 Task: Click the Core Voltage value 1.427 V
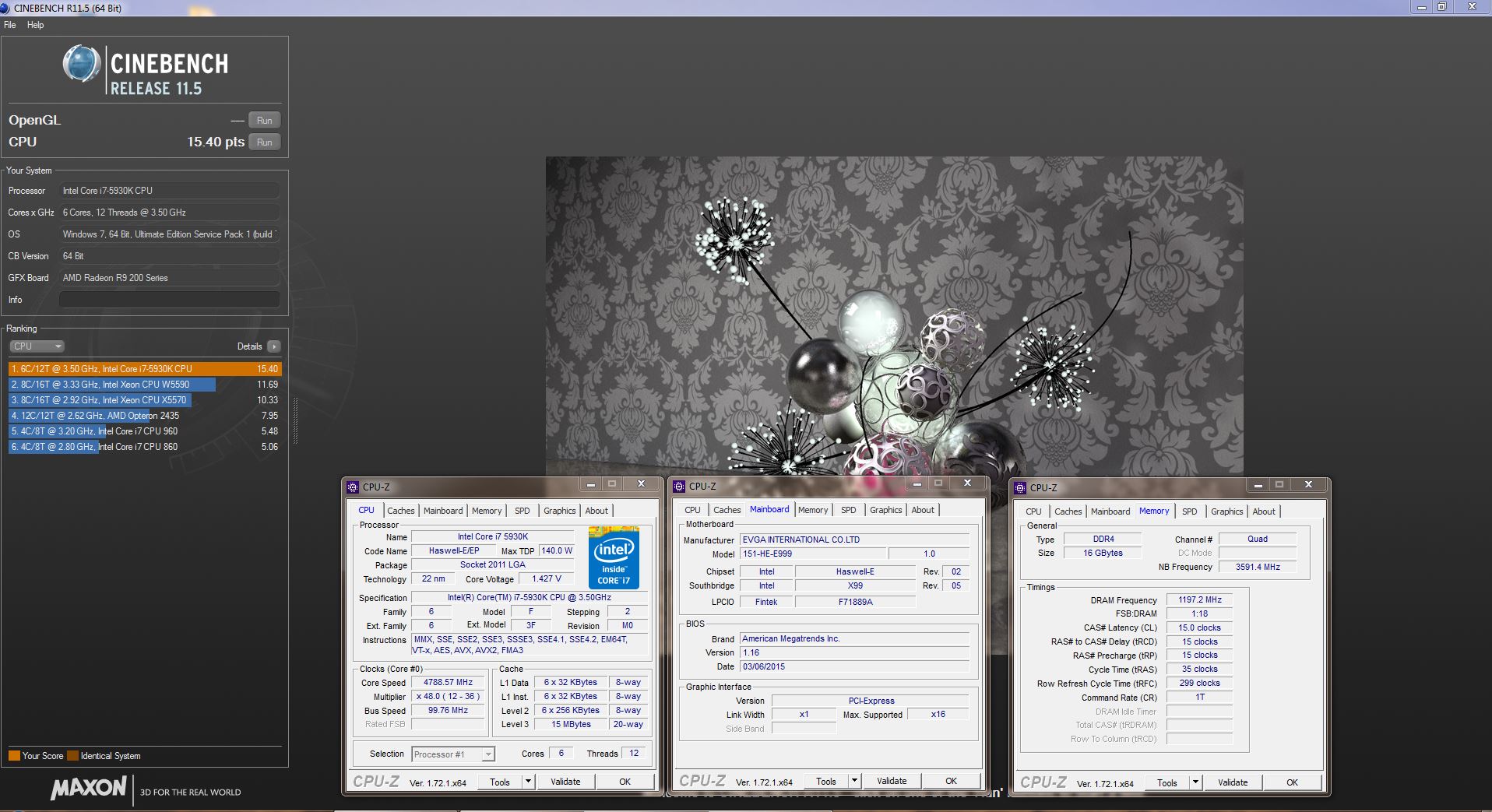tap(546, 579)
